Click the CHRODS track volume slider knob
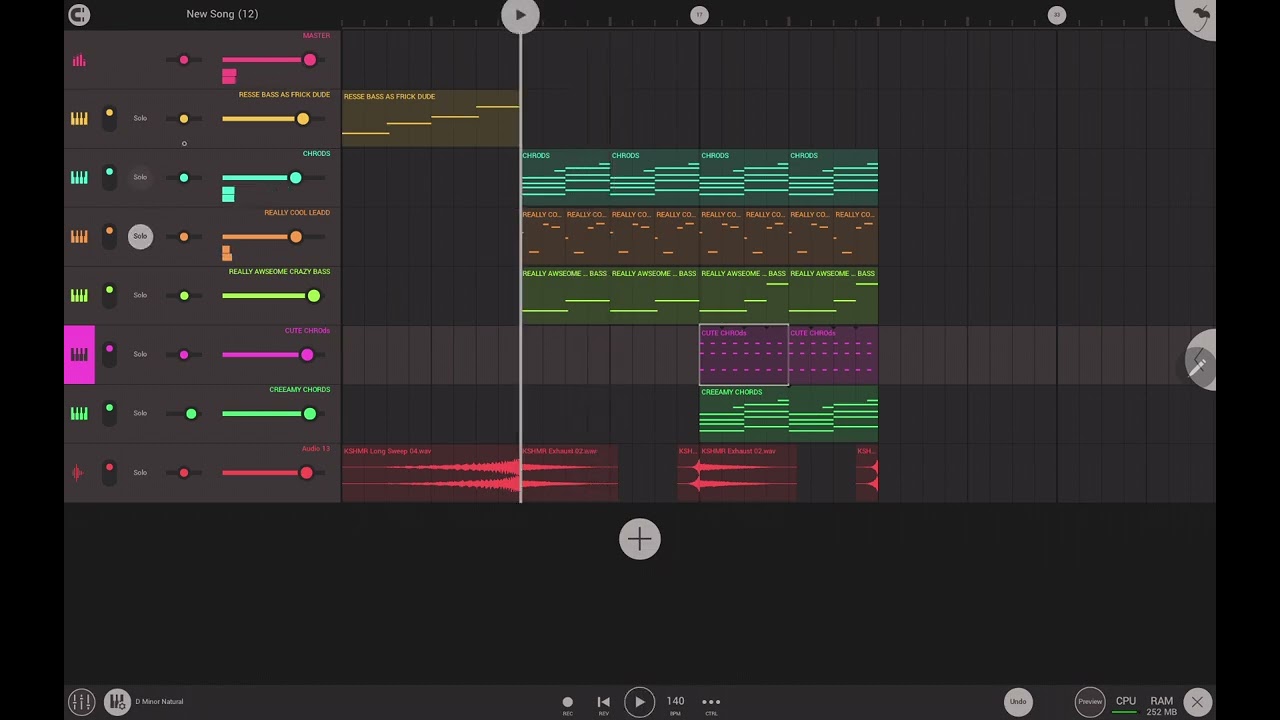Screen dimensions: 1280x720 click(x=295, y=178)
